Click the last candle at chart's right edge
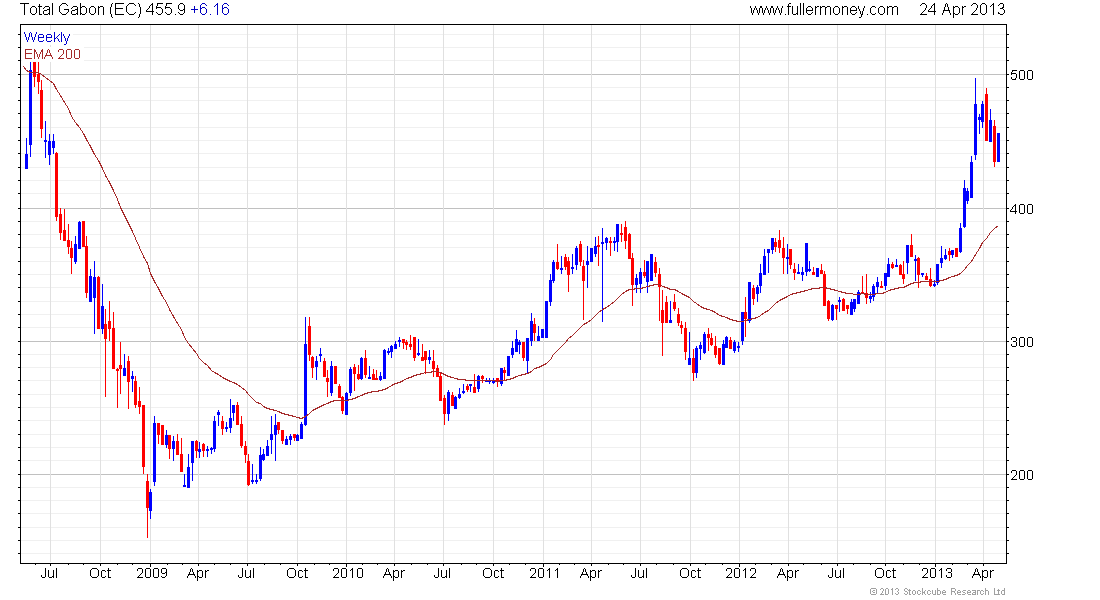 [x=998, y=146]
